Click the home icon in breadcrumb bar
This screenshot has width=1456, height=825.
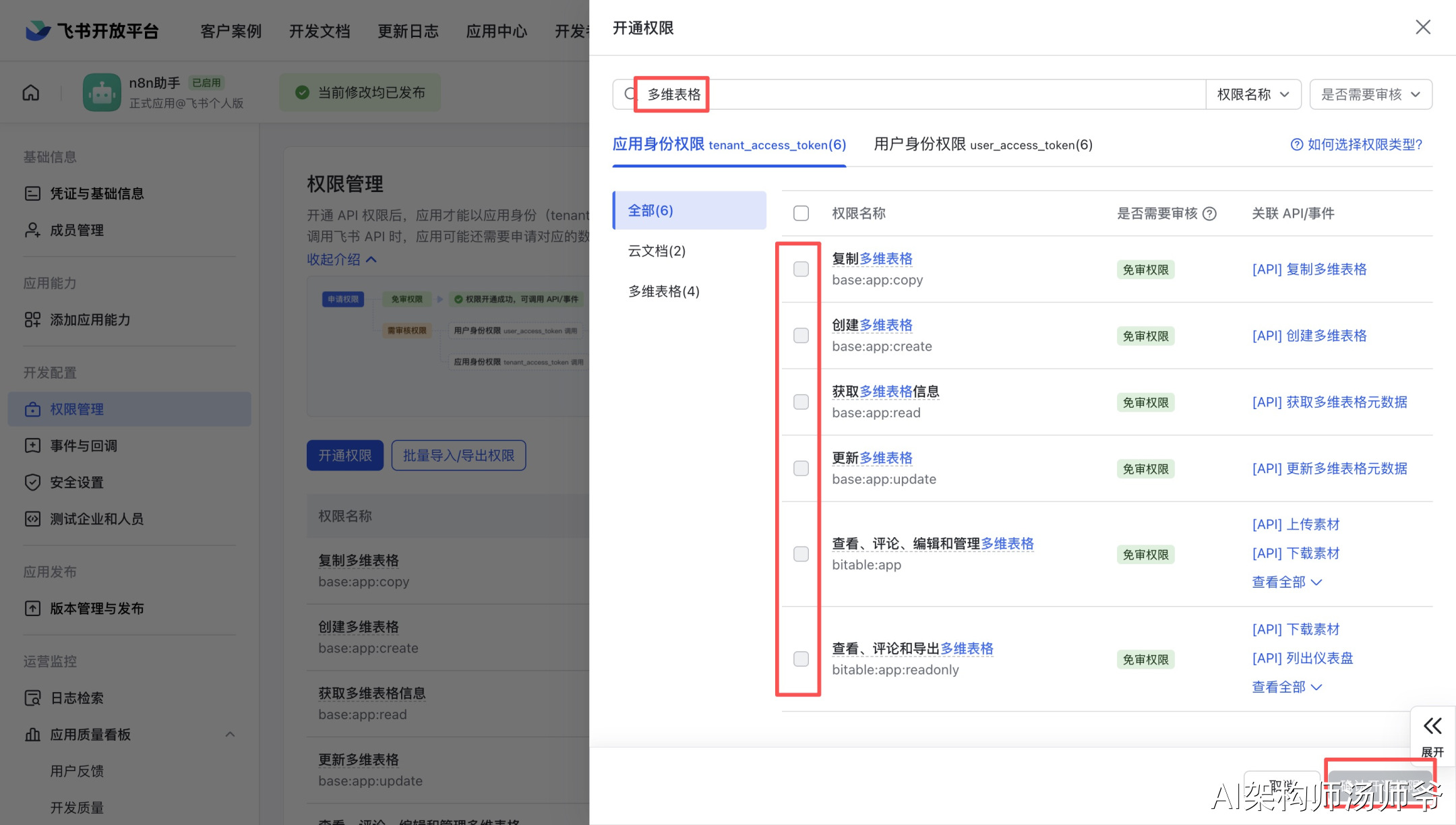(31, 92)
